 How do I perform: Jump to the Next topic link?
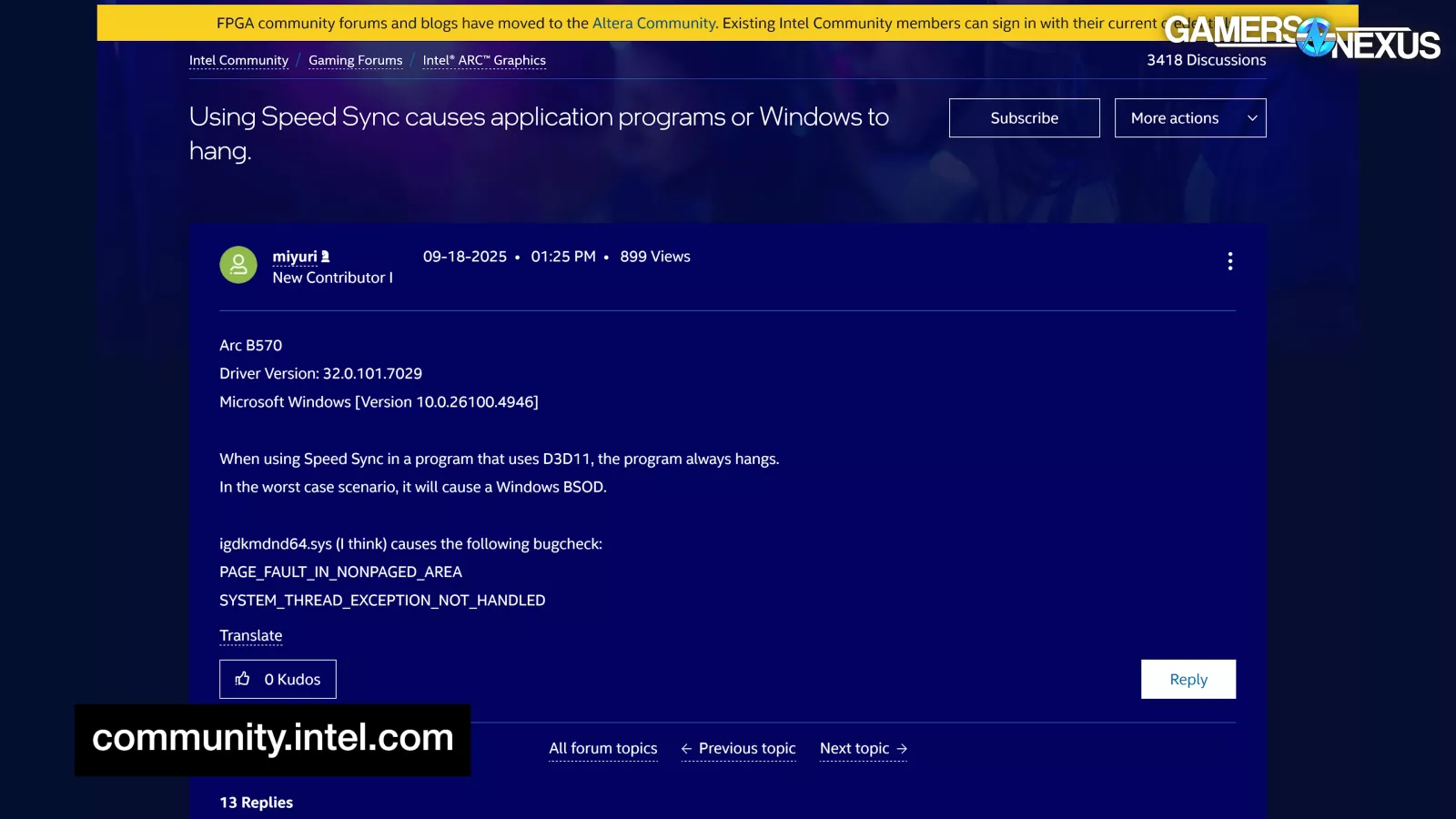tap(854, 749)
